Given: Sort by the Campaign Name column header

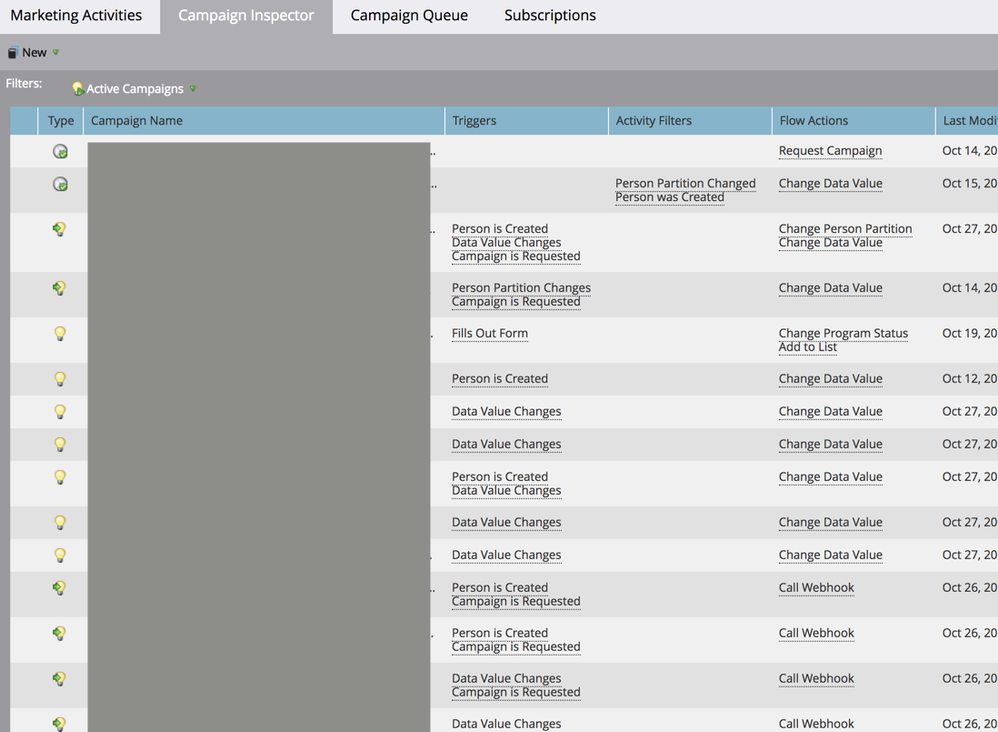Looking at the screenshot, I should coord(137,121).
